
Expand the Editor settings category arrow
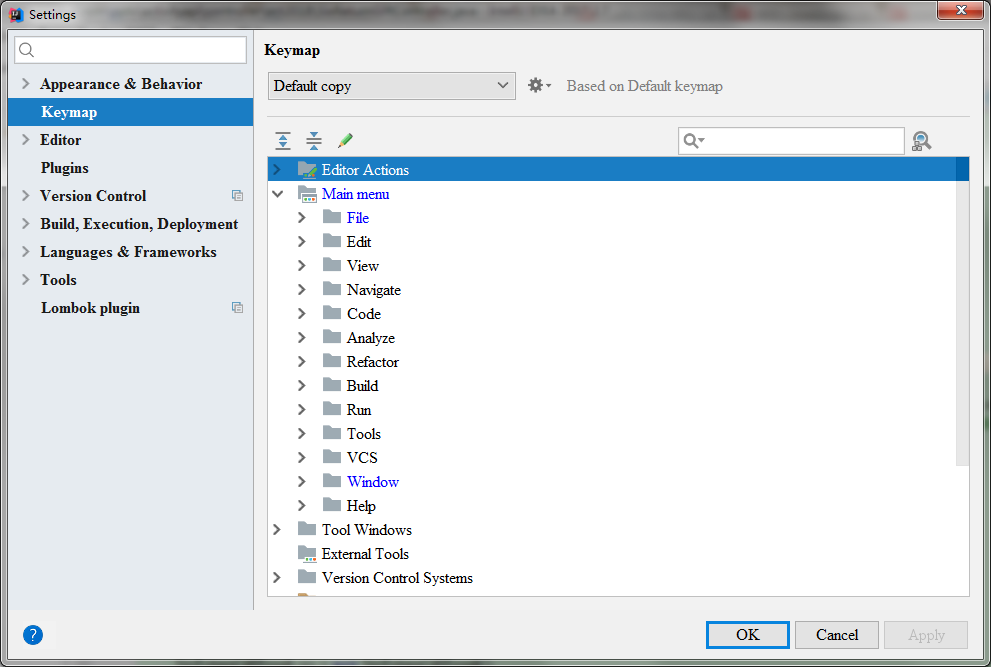(25, 140)
